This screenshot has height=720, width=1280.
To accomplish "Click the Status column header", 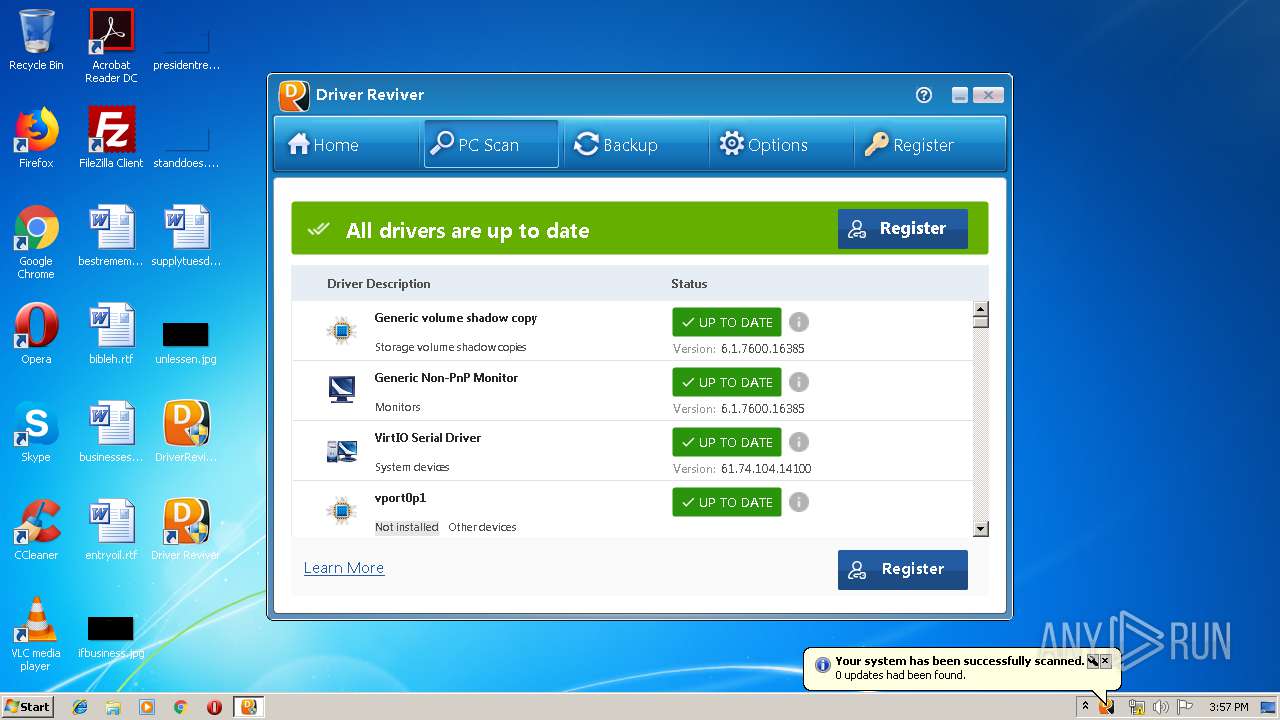I will [689, 284].
